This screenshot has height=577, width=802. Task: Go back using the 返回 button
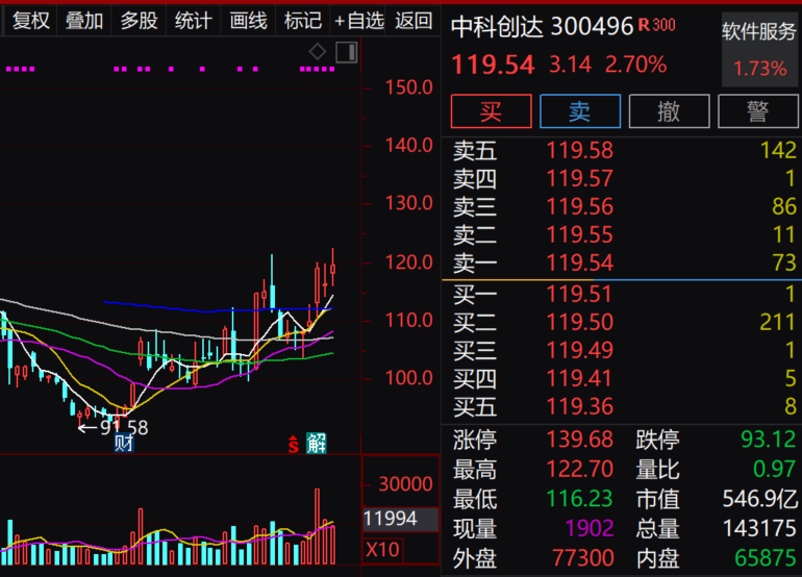414,21
